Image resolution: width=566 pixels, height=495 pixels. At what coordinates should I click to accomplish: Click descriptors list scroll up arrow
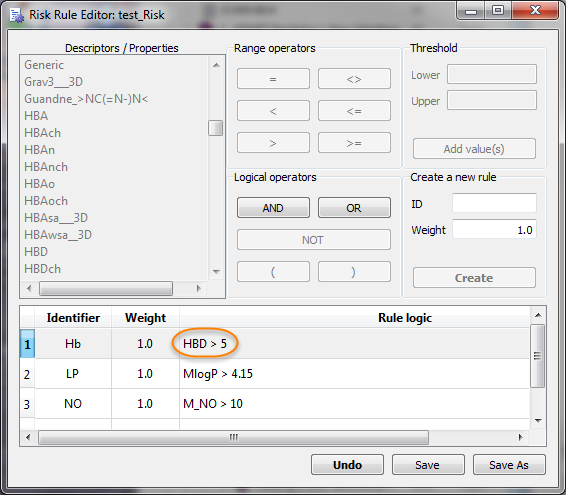coord(216,65)
